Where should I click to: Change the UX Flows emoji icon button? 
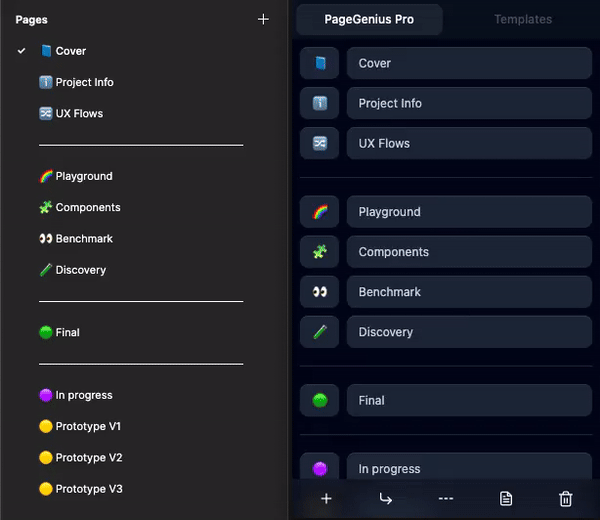coord(320,143)
